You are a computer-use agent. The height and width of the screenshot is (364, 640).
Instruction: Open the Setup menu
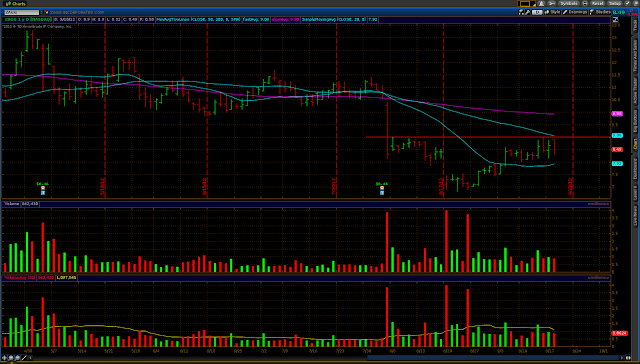click(615, 4)
